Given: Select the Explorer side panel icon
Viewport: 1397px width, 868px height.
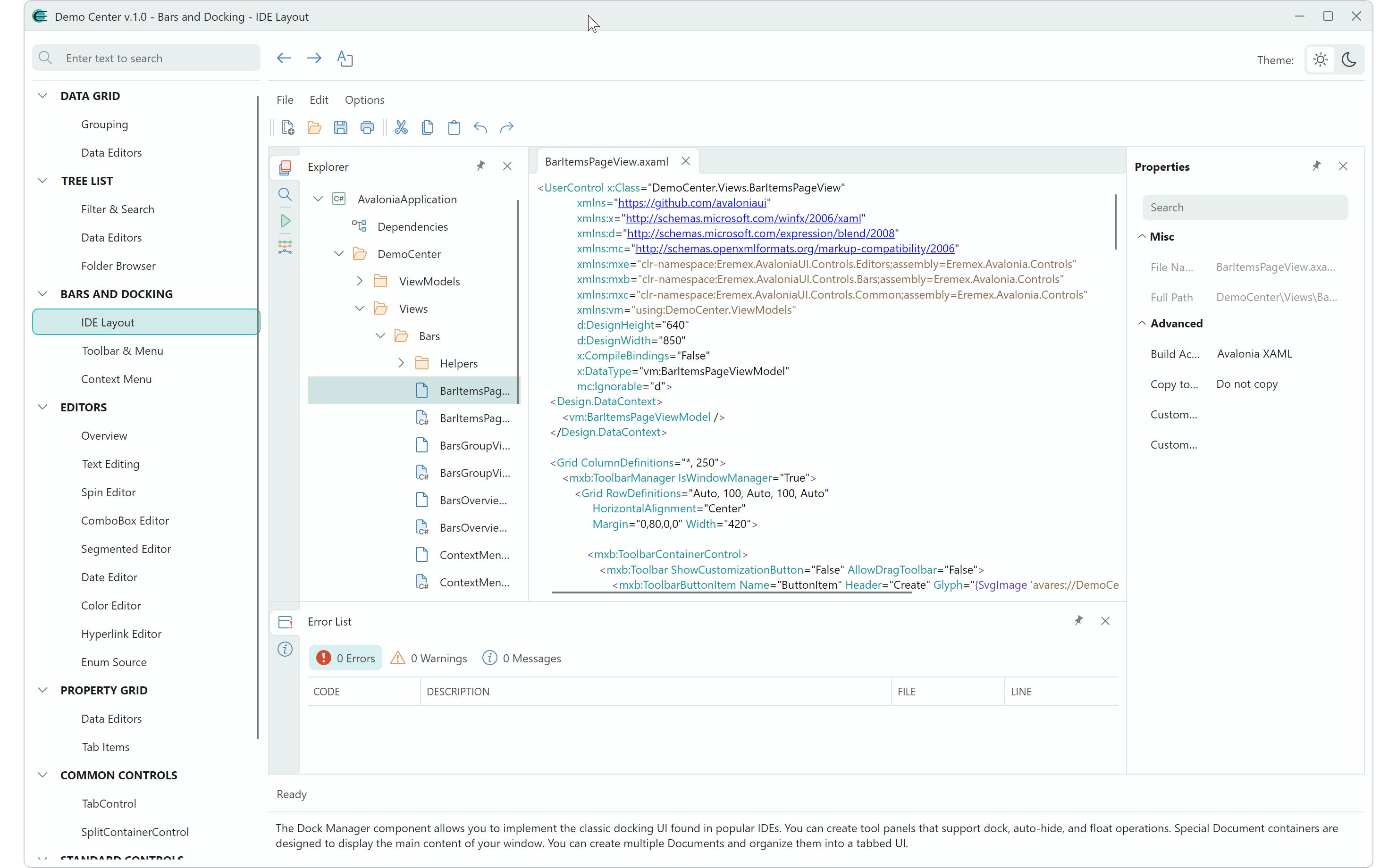Looking at the screenshot, I should 285,167.
